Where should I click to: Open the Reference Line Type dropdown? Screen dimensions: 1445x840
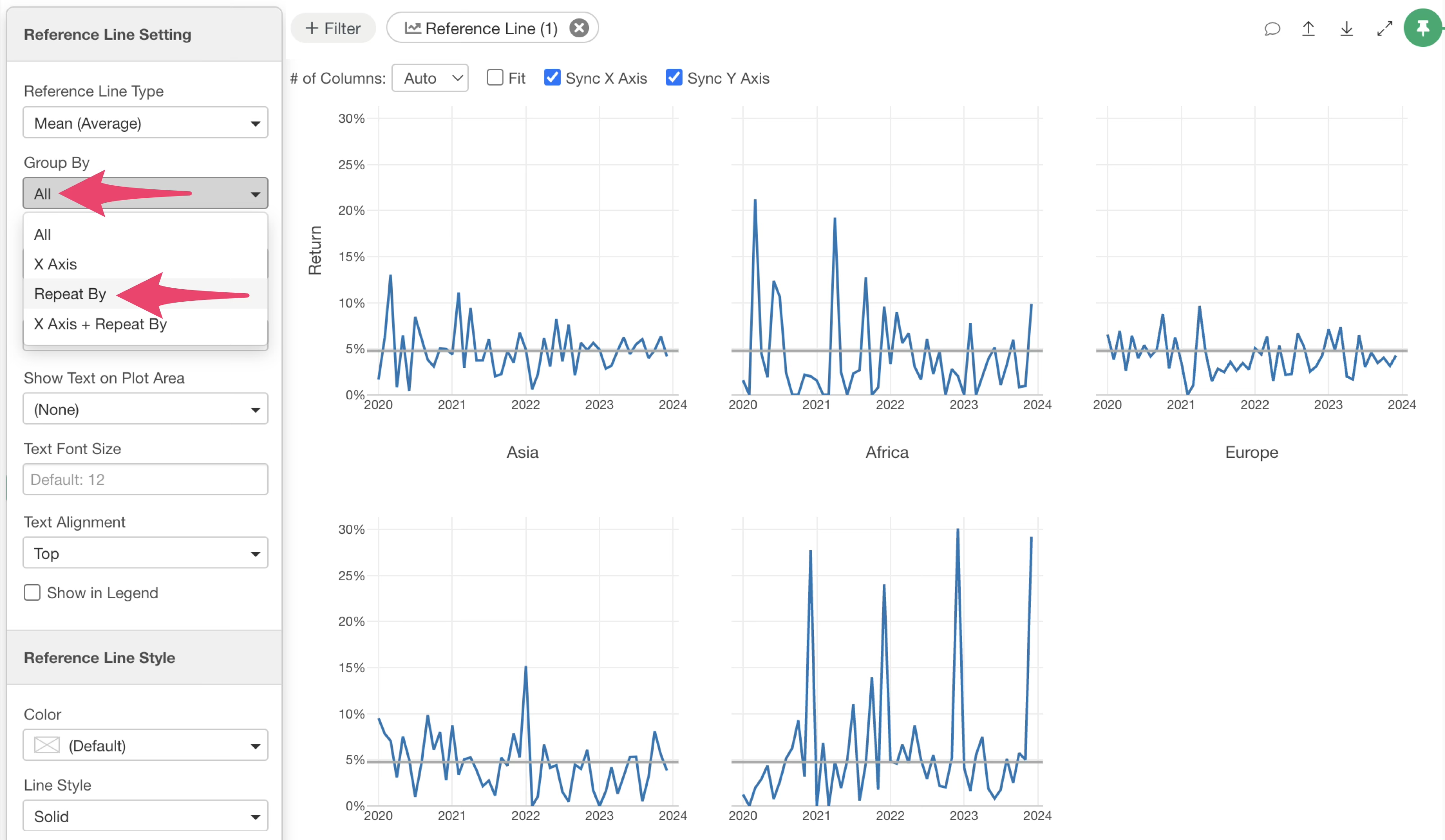pyautogui.click(x=145, y=123)
